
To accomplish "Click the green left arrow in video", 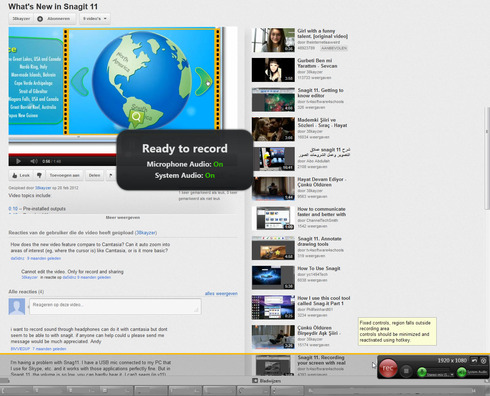I will tap(80, 81).
